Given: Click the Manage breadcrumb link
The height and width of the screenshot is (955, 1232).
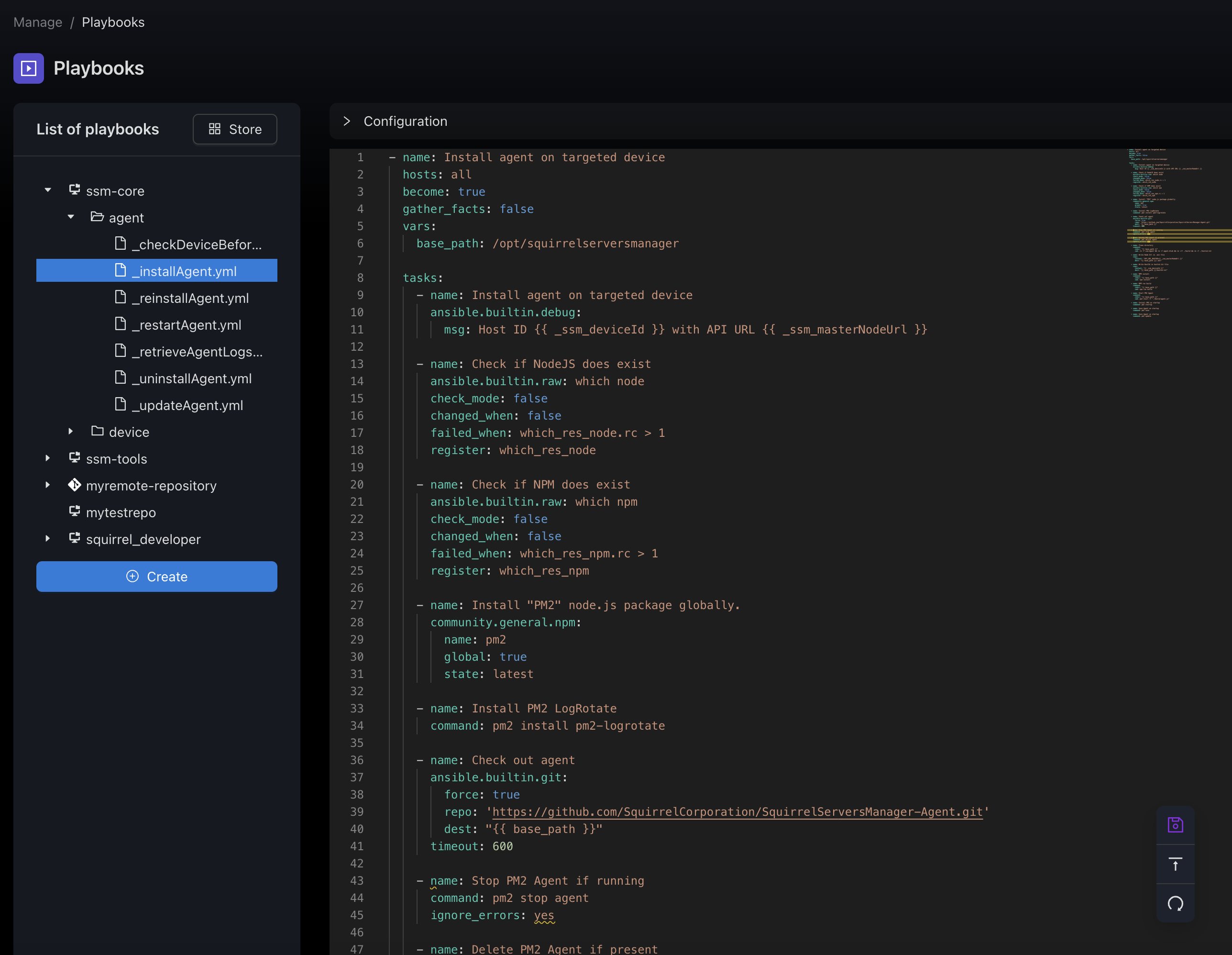Looking at the screenshot, I should click(38, 21).
